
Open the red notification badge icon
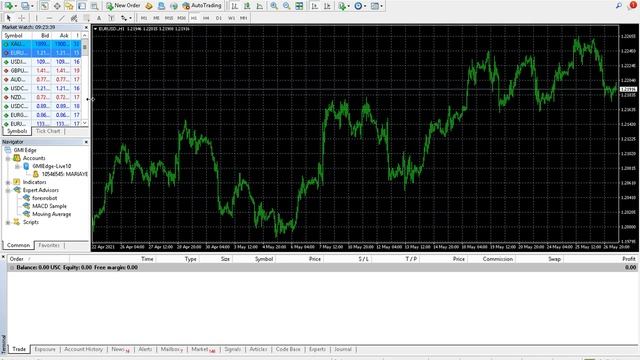632,5
